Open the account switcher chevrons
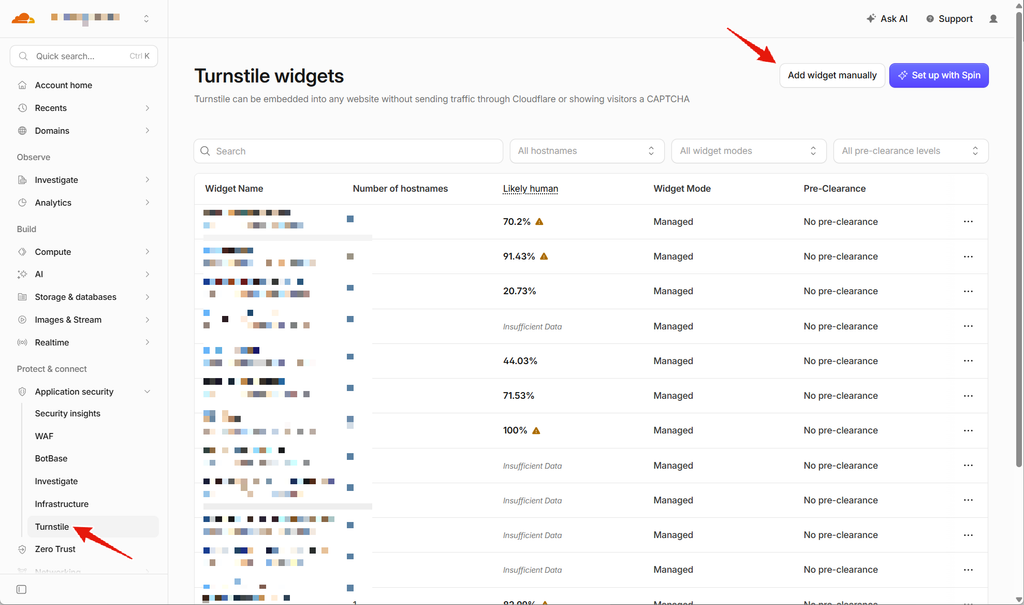 pos(146,19)
